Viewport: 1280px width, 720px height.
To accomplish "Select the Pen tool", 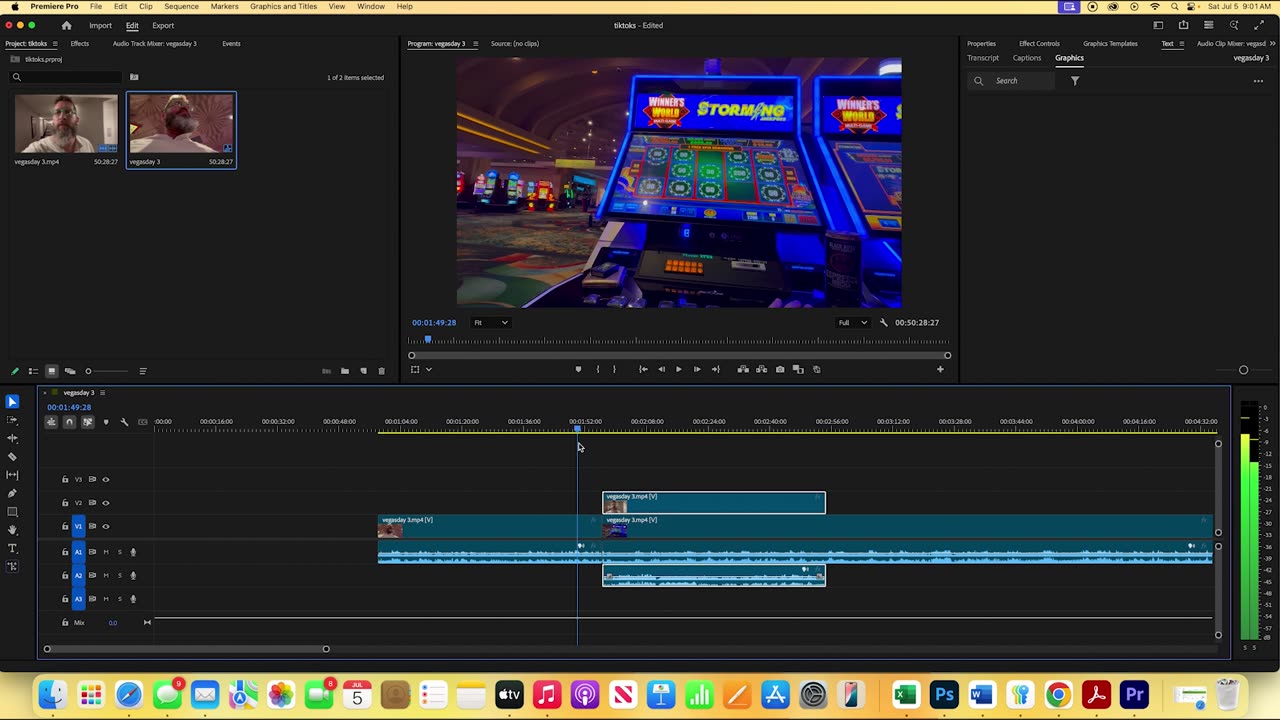I will (x=12, y=493).
